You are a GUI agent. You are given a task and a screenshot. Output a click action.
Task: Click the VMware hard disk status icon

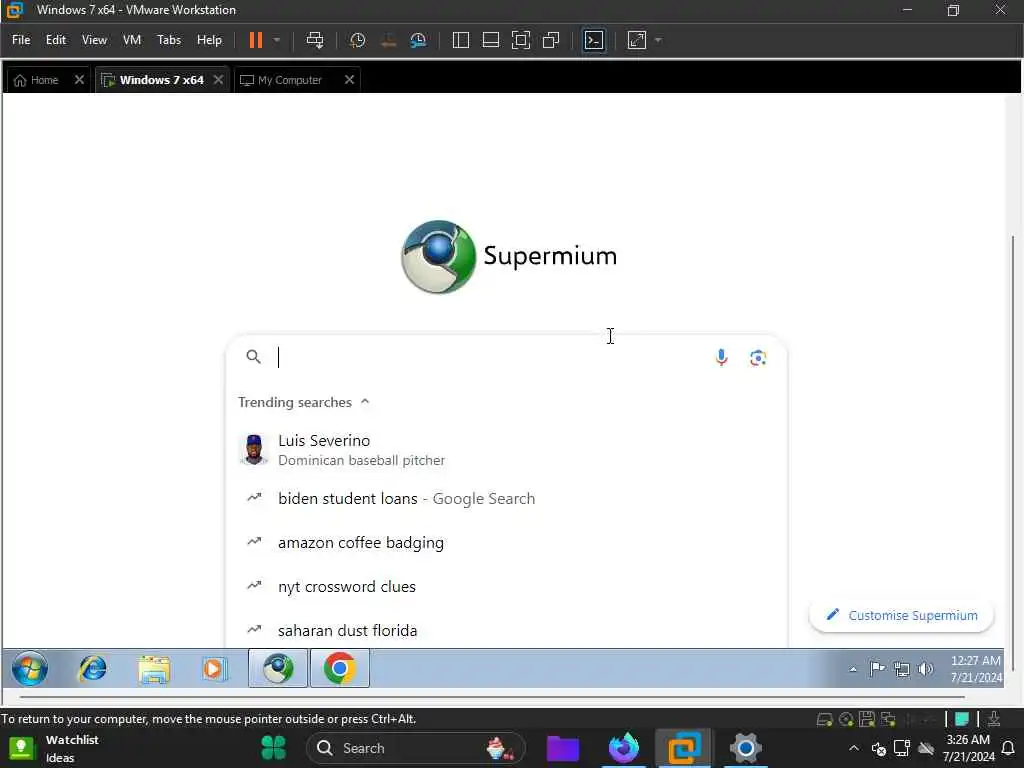(x=824, y=720)
